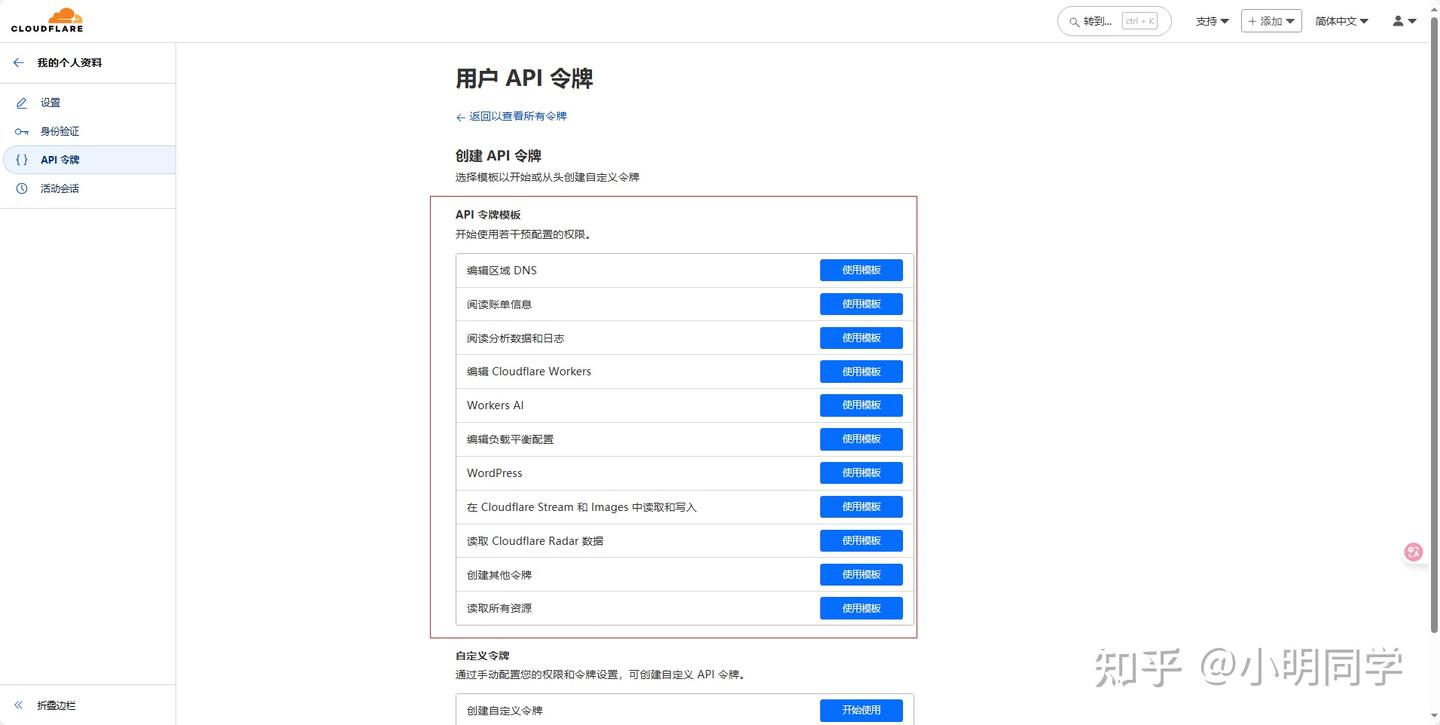
Task: Click 我的个人资料 sidebar header
Action: coord(69,63)
